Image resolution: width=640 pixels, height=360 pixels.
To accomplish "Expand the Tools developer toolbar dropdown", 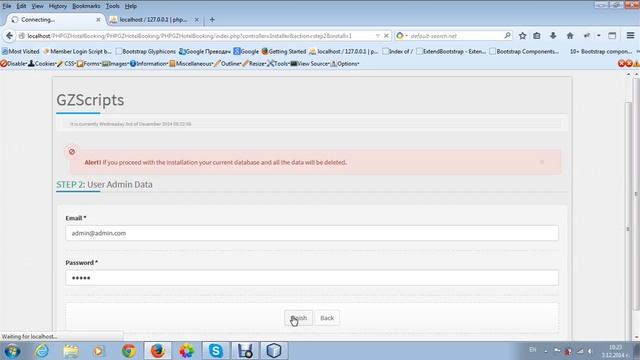I will [278, 64].
